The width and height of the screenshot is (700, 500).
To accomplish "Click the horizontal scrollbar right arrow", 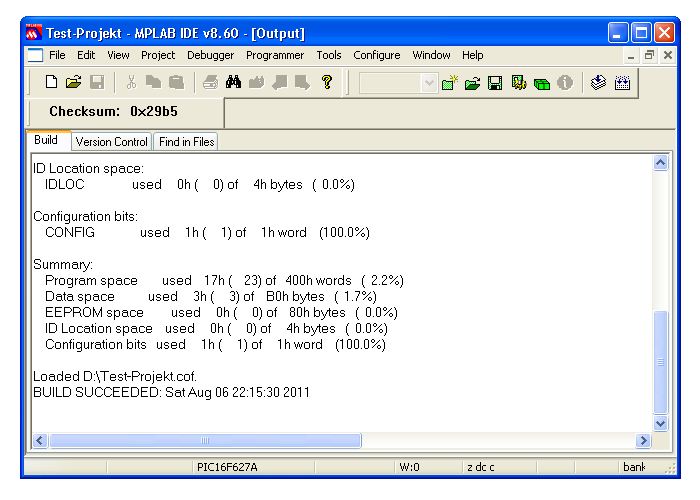I will 643,441.
